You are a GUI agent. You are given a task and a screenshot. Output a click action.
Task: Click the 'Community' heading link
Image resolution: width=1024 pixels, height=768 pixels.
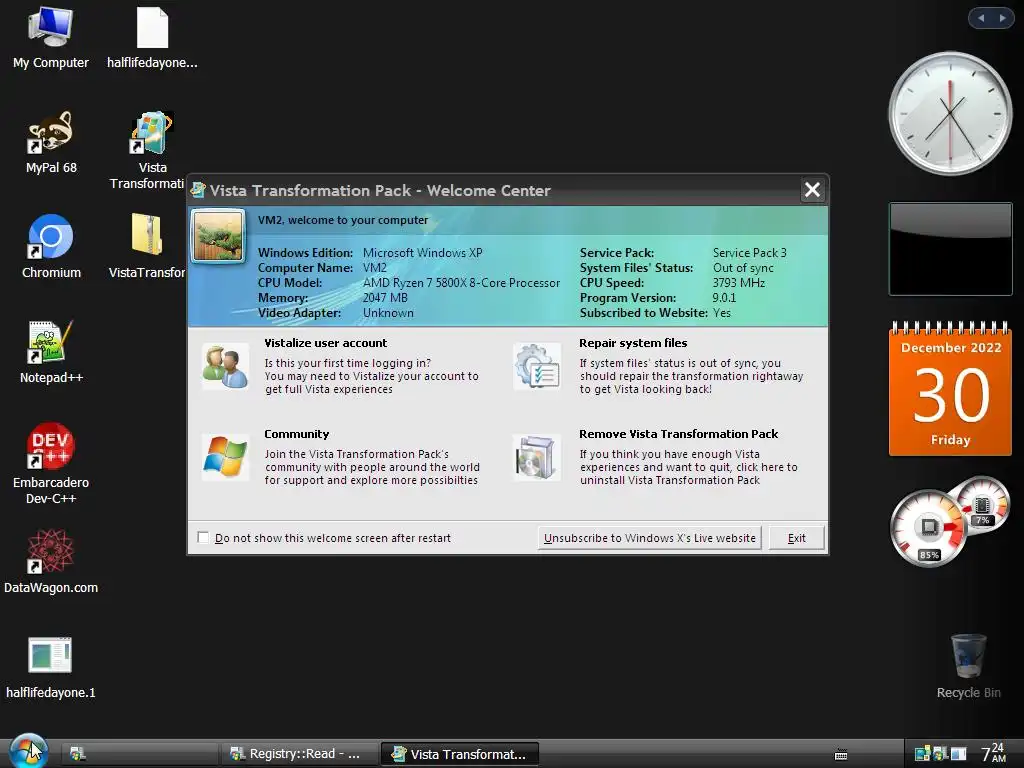[x=296, y=434]
